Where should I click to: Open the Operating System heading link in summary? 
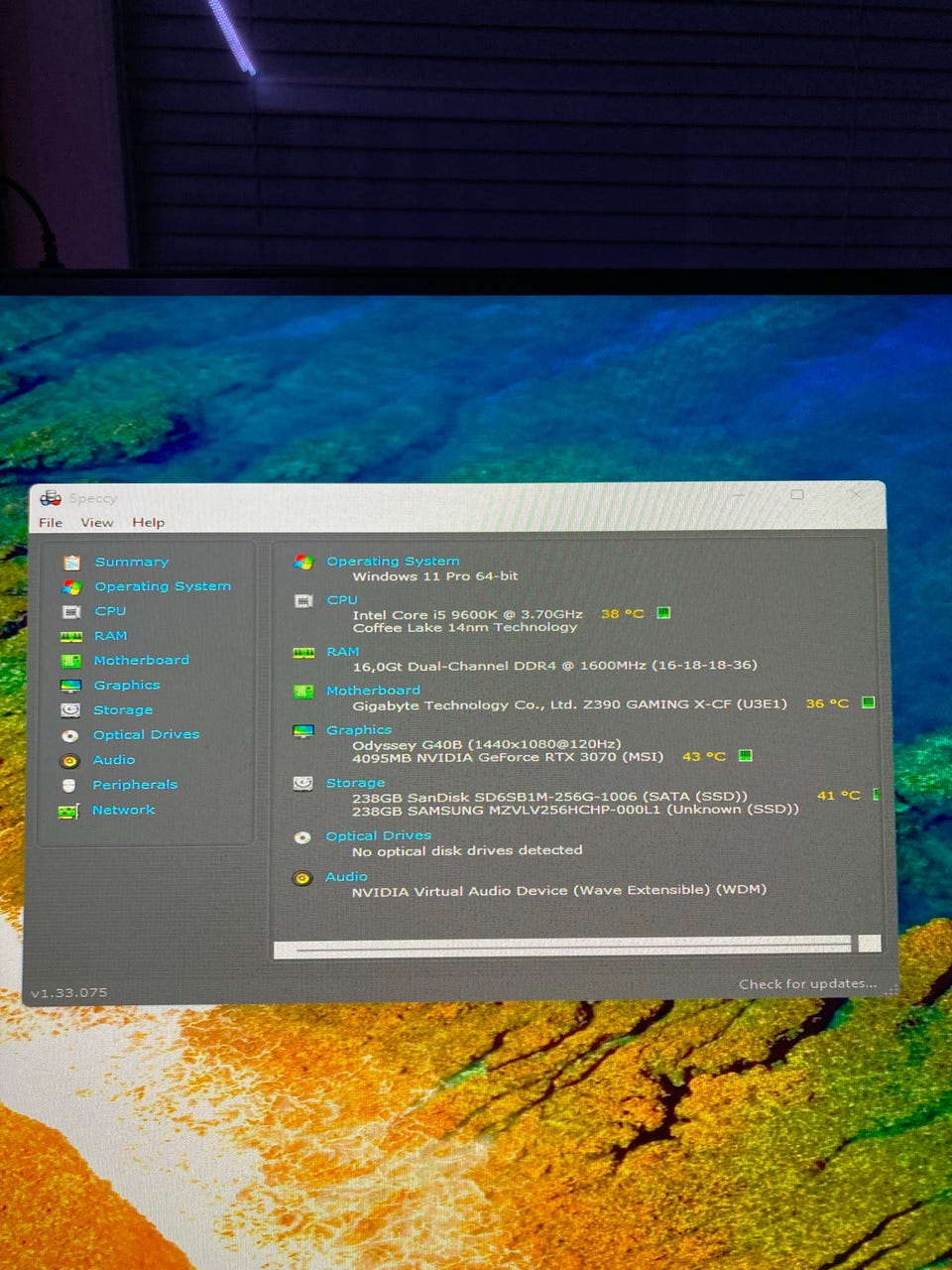393,562
